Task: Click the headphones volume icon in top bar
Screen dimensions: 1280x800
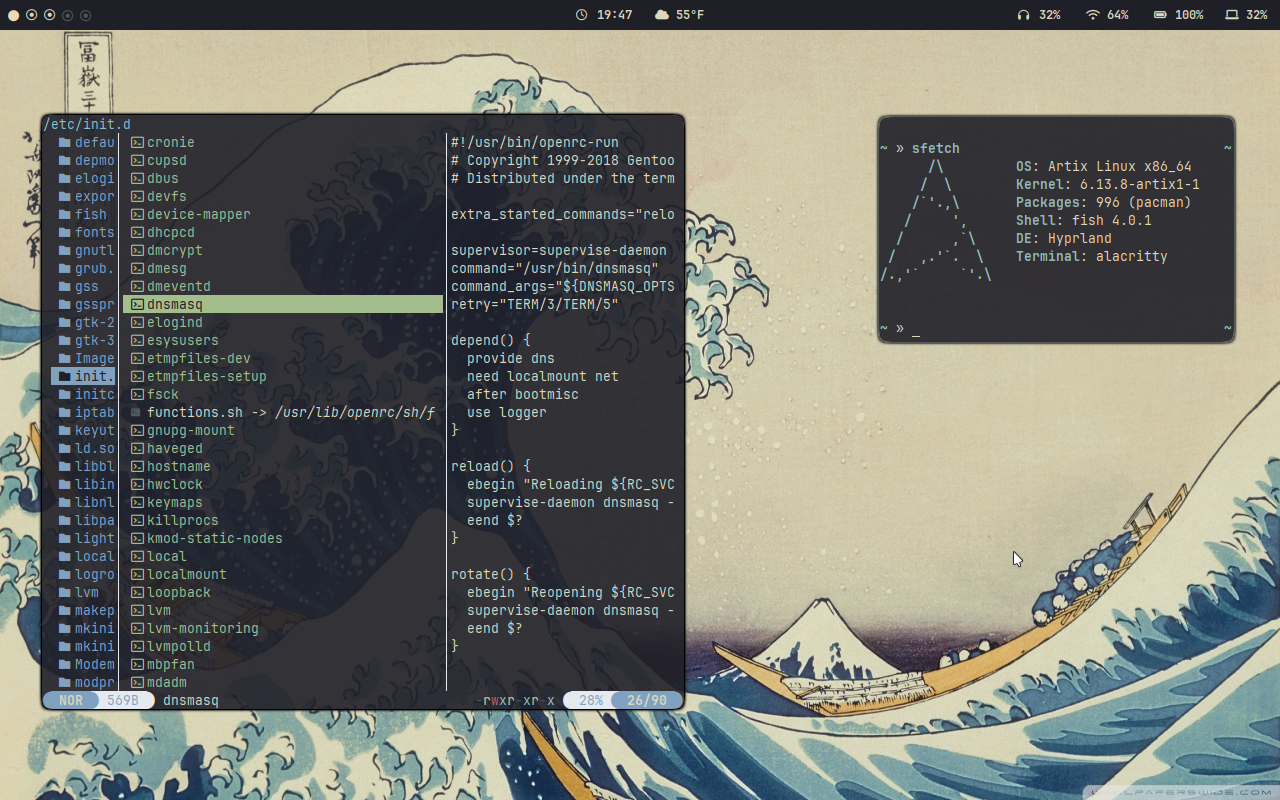Action: click(1023, 15)
